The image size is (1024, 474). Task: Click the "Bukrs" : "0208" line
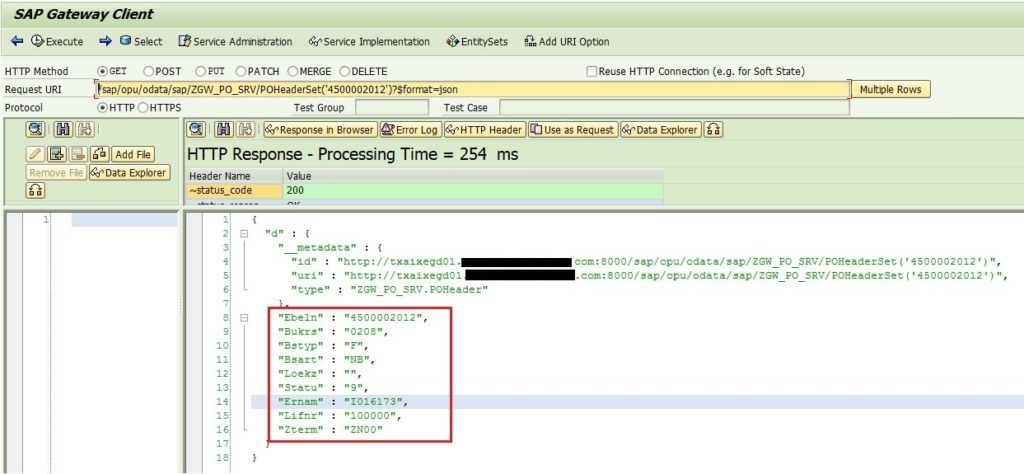(x=333, y=332)
